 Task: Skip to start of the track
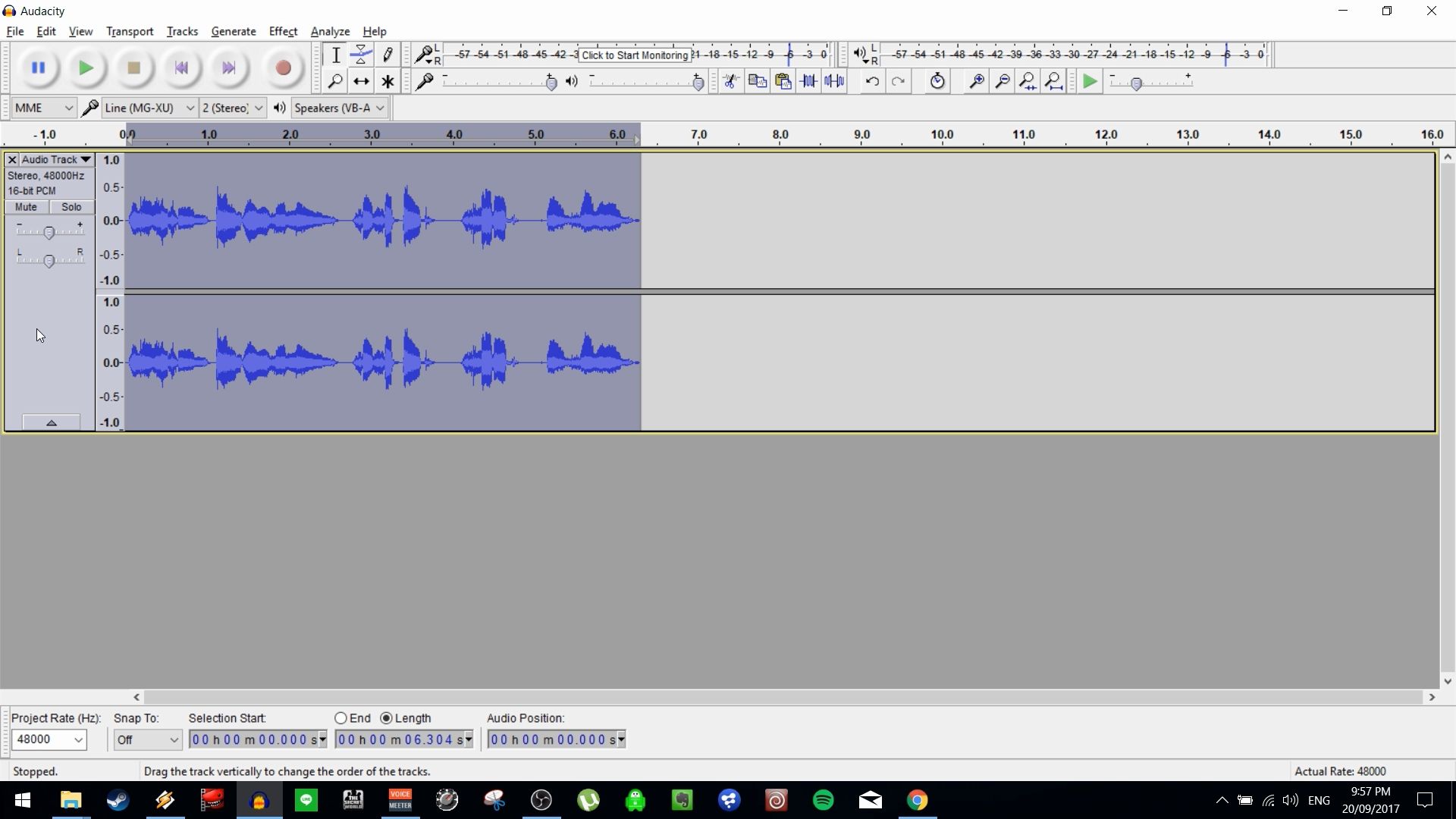(x=181, y=68)
